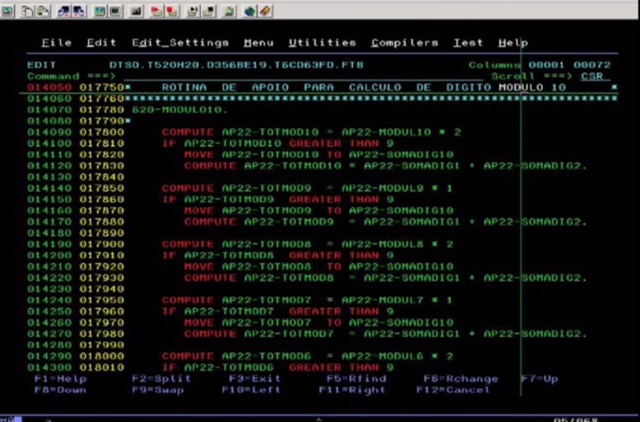Open the Edit menu

coord(101,43)
